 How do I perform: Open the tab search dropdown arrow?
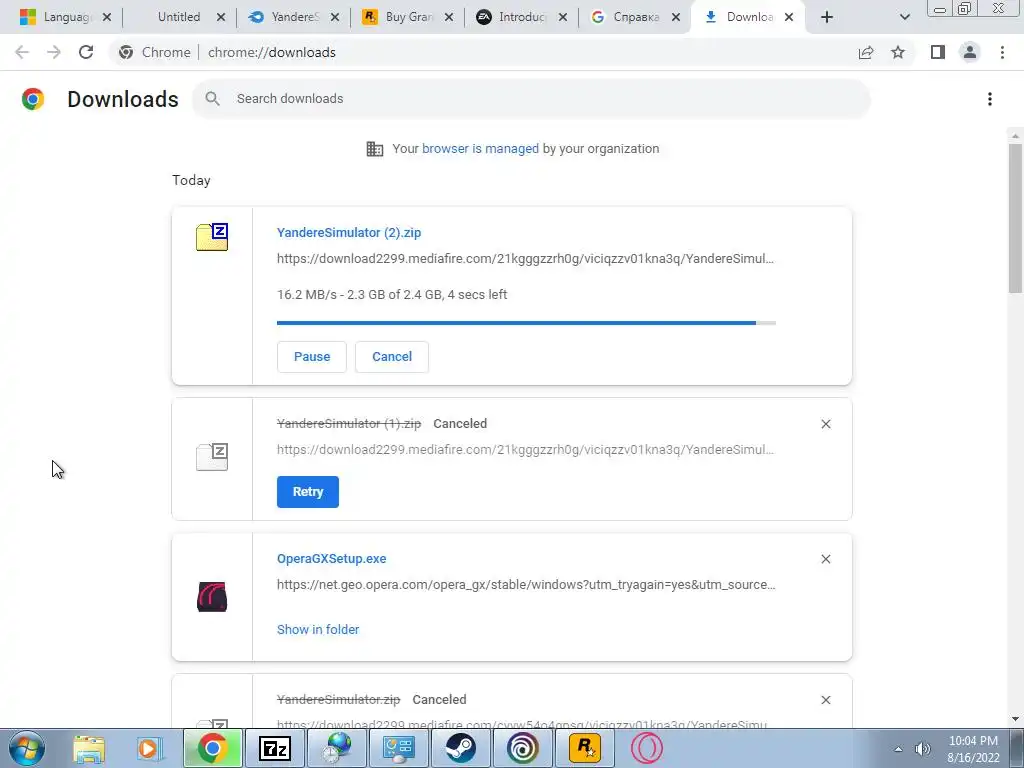pyautogui.click(x=904, y=17)
